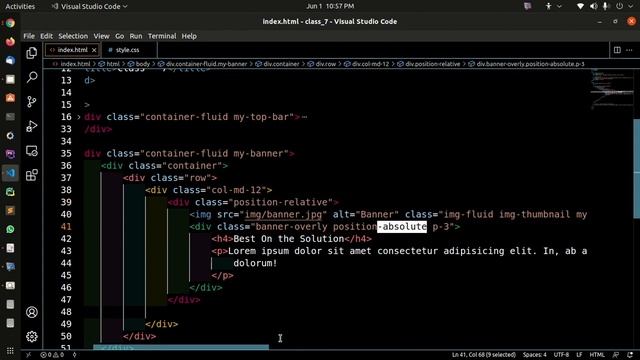Show Applications grid in the dock
This screenshot has height=360, width=640.
click(10, 351)
